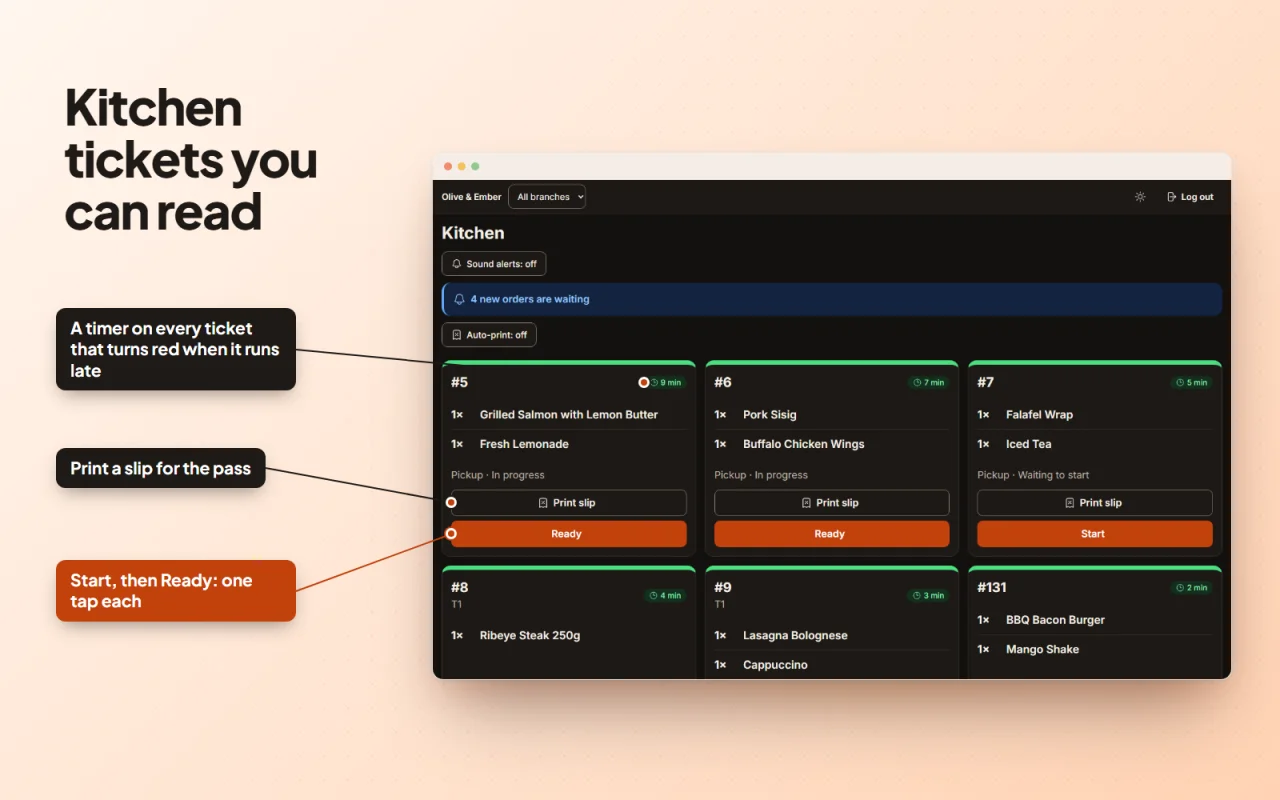Viewport: 1280px width, 800px height.
Task: Select ticket number #8
Action: point(460,587)
